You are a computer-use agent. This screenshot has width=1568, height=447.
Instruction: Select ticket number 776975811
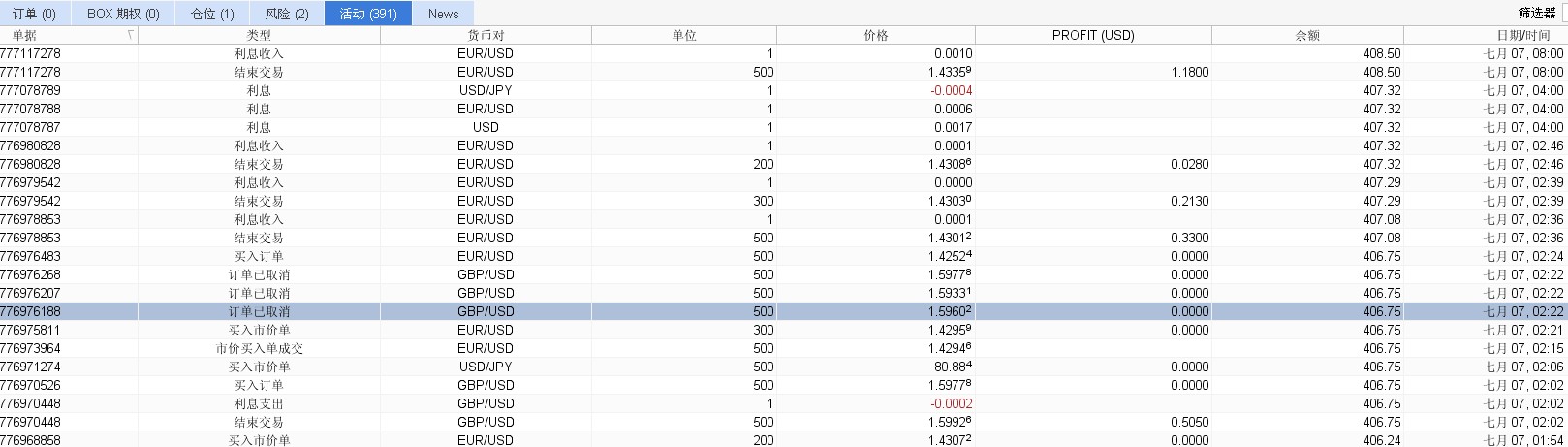[30, 330]
